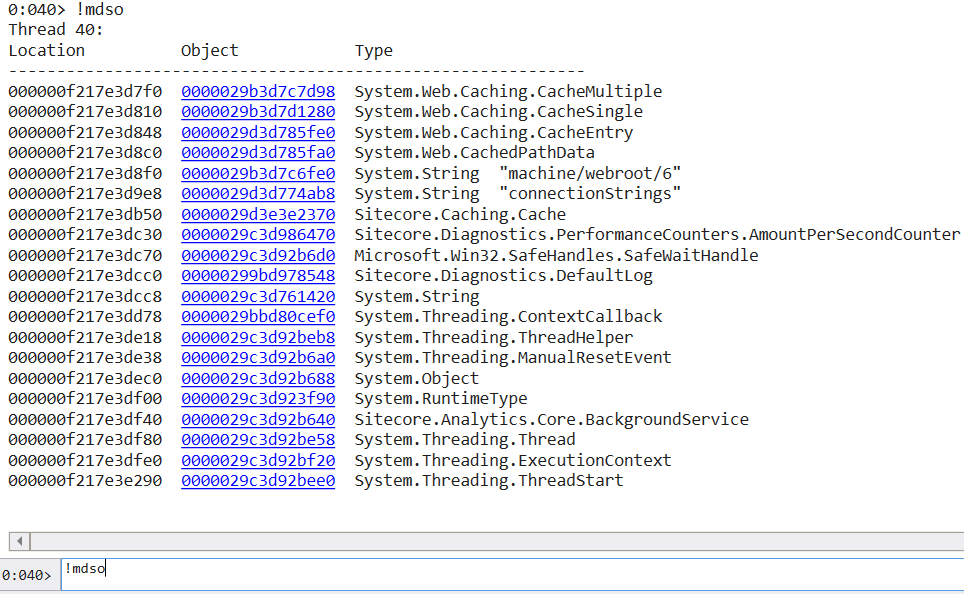Inspect the CachedPathData object link
Viewport: 964px width, 594px height.
(x=258, y=152)
